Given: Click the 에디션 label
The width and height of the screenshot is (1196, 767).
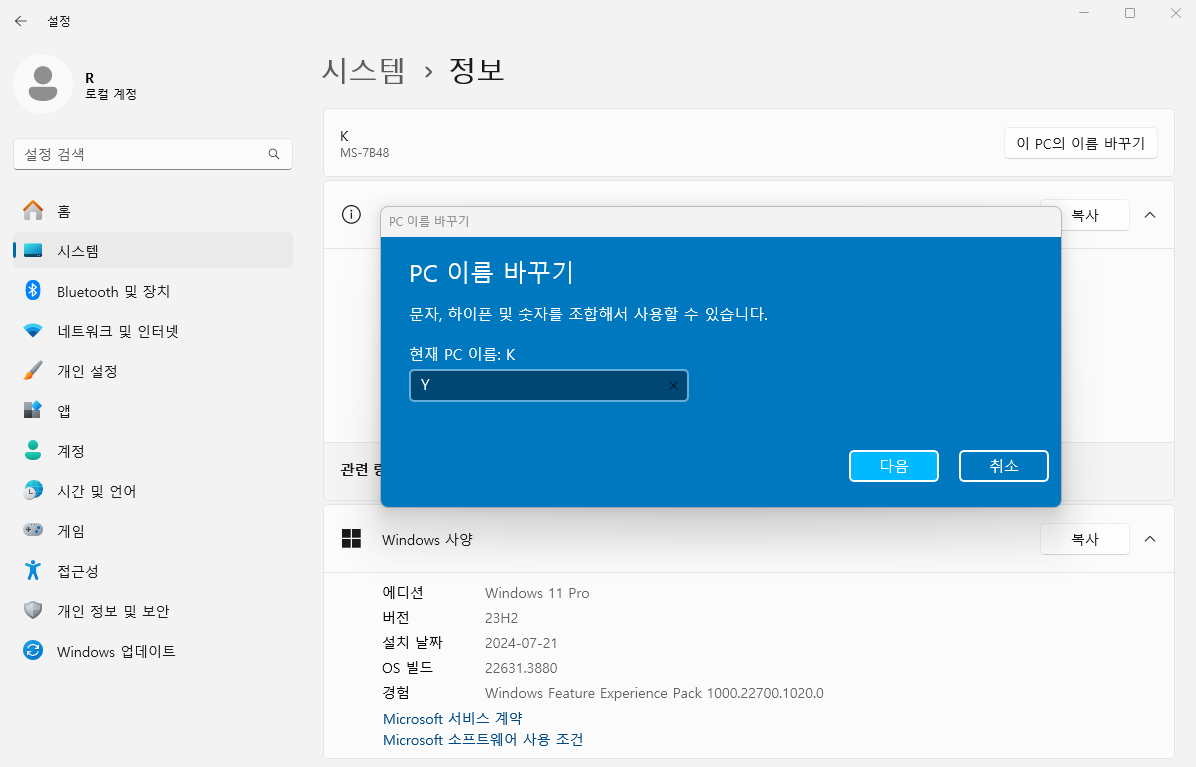Looking at the screenshot, I should click(403, 592).
